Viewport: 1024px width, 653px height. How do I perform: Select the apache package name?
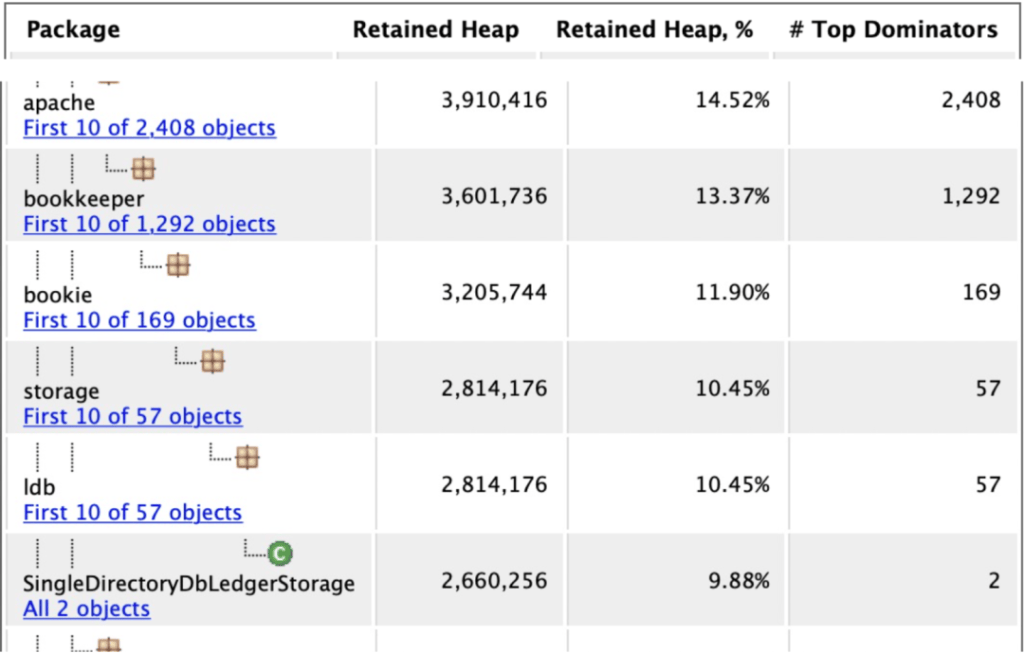(59, 103)
